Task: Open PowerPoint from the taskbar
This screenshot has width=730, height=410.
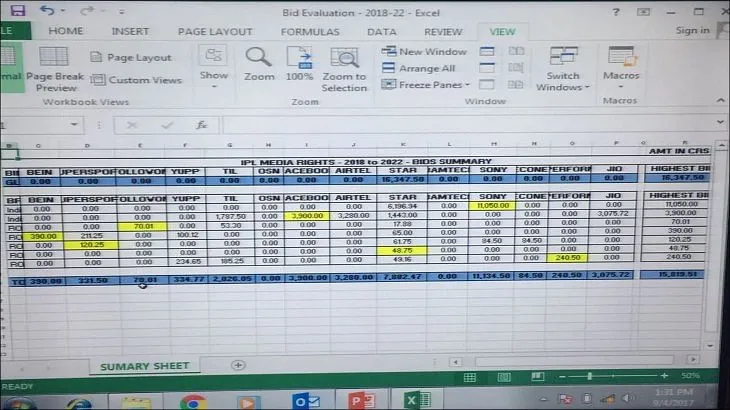Action: point(362,400)
